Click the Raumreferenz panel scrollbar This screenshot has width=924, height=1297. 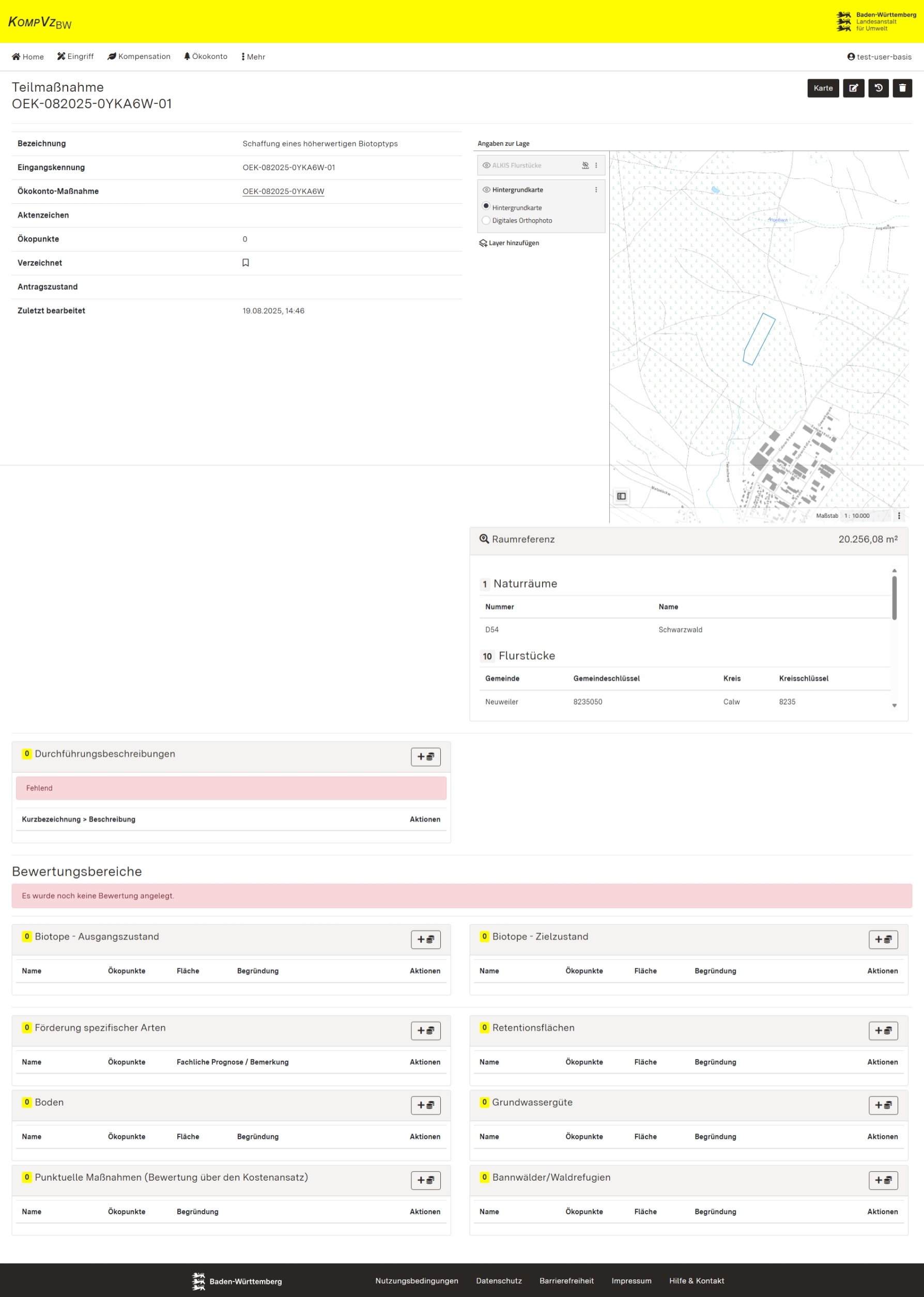tap(894, 598)
